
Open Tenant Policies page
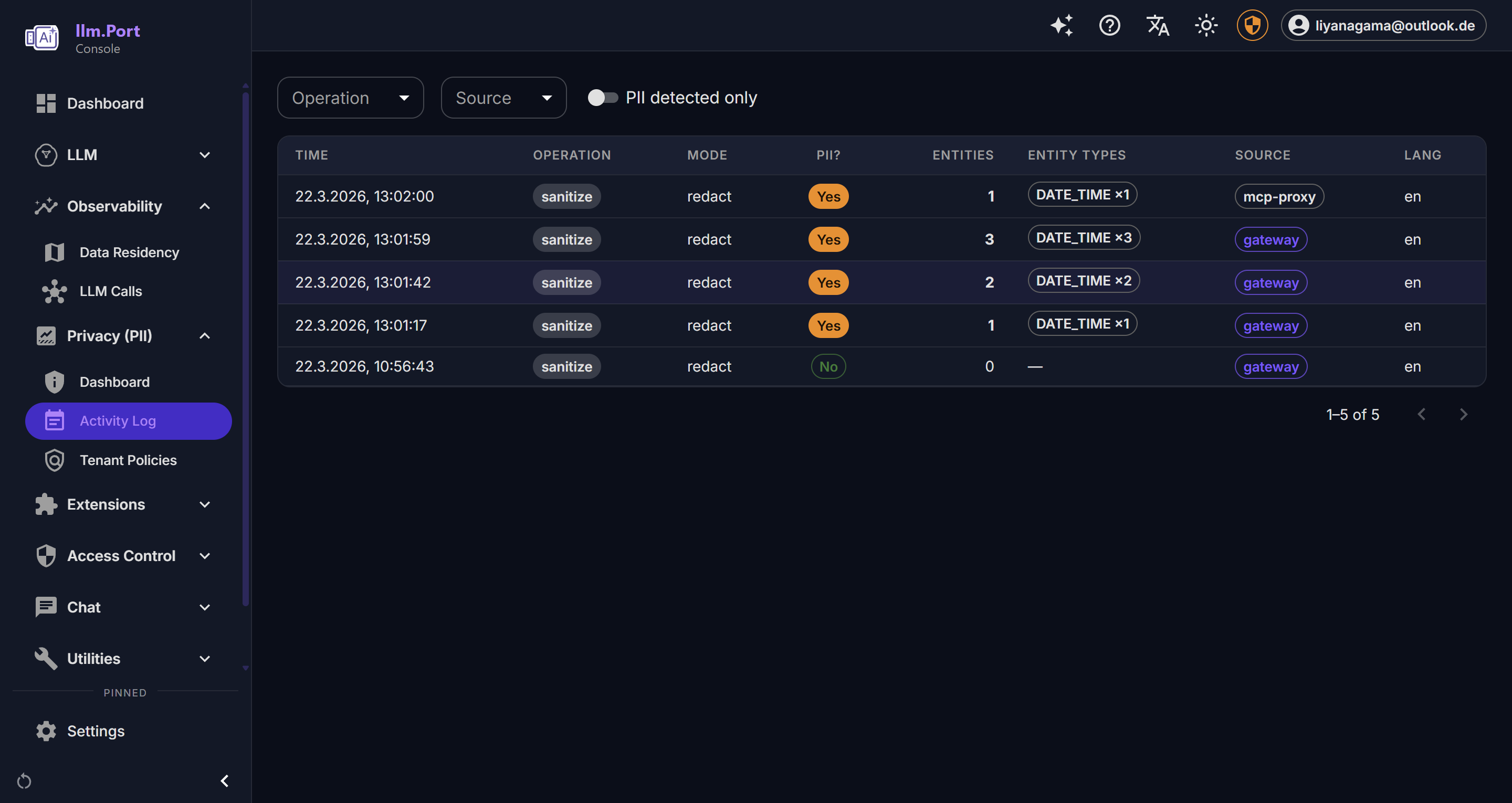[129, 460]
